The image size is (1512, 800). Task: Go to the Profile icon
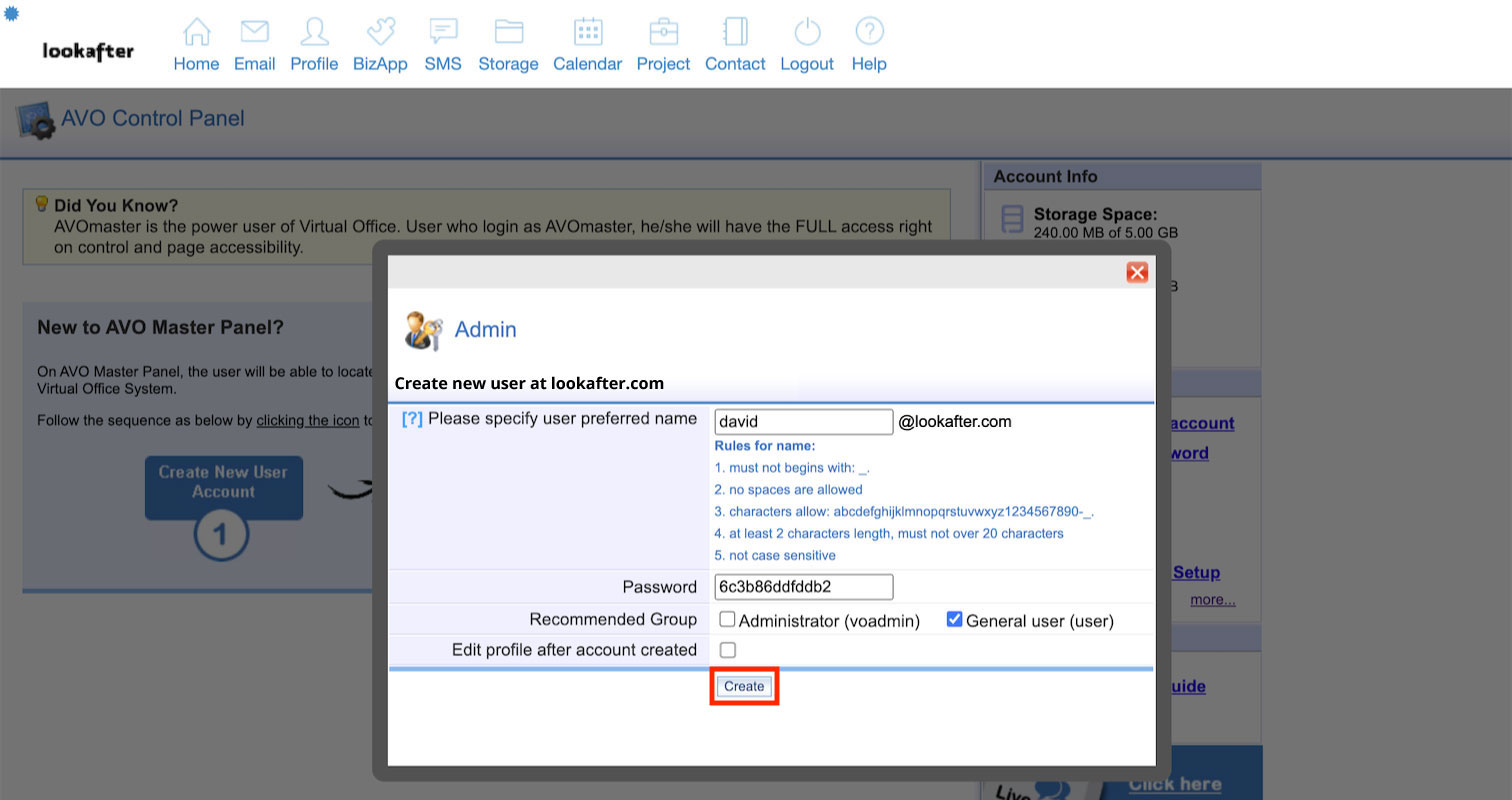(314, 33)
